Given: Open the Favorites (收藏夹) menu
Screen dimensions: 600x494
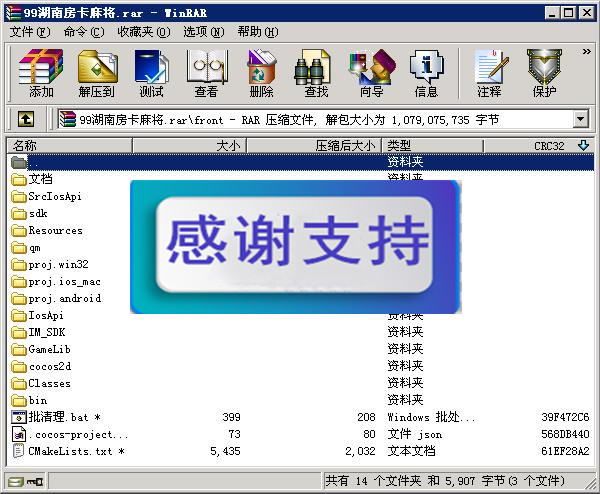Looking at the screenshot, I should click(x=144, y=32).
